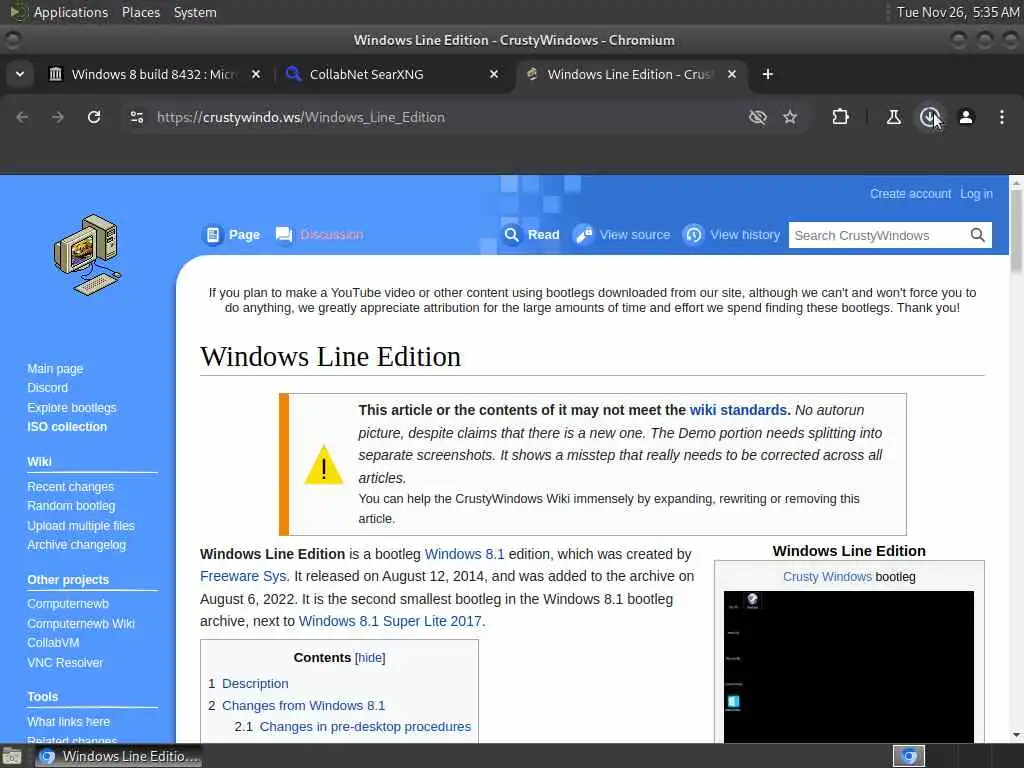Screen dimensions: 1024x768
Task: Click the clock in top panel
Action: 957,12
